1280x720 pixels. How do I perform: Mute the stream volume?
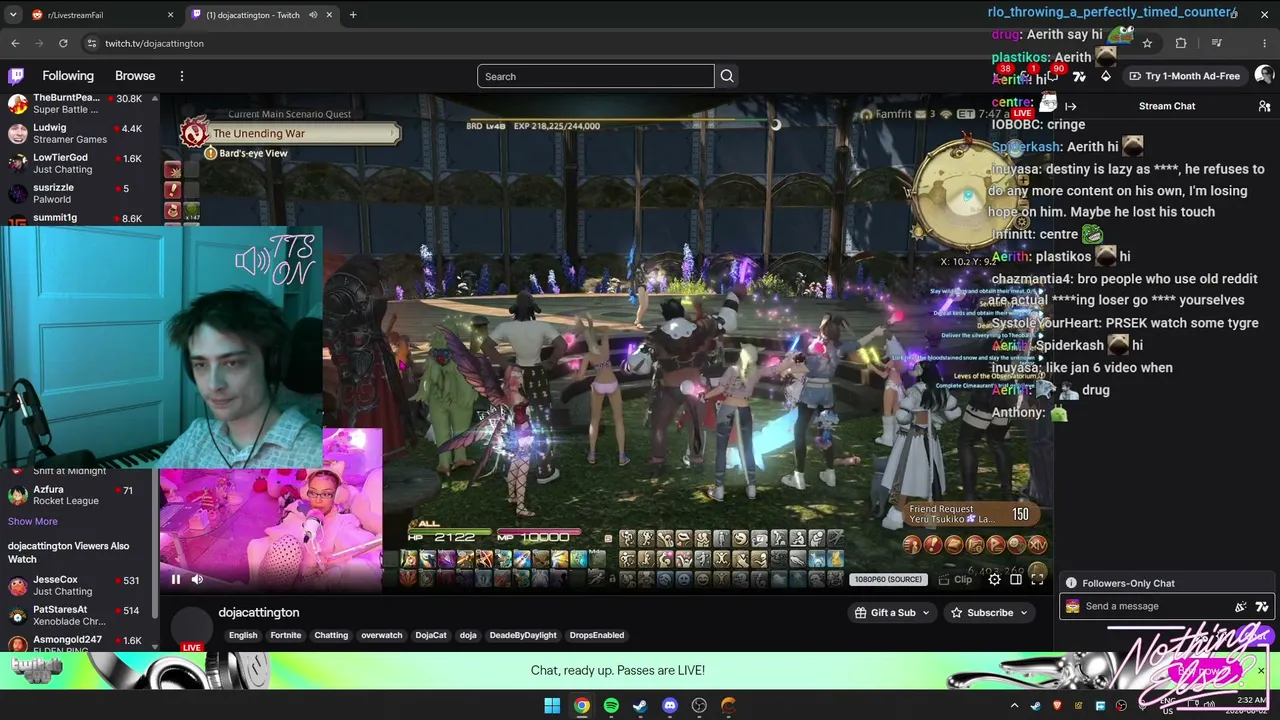(197, 579)
